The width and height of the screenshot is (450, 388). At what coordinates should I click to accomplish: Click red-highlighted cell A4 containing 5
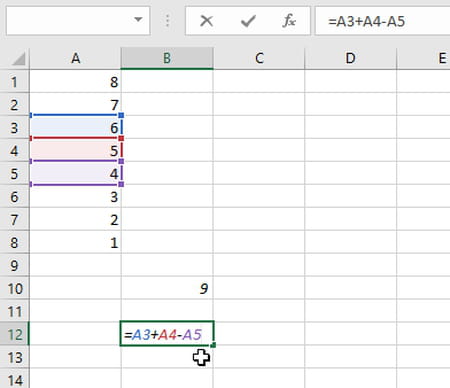75,150
